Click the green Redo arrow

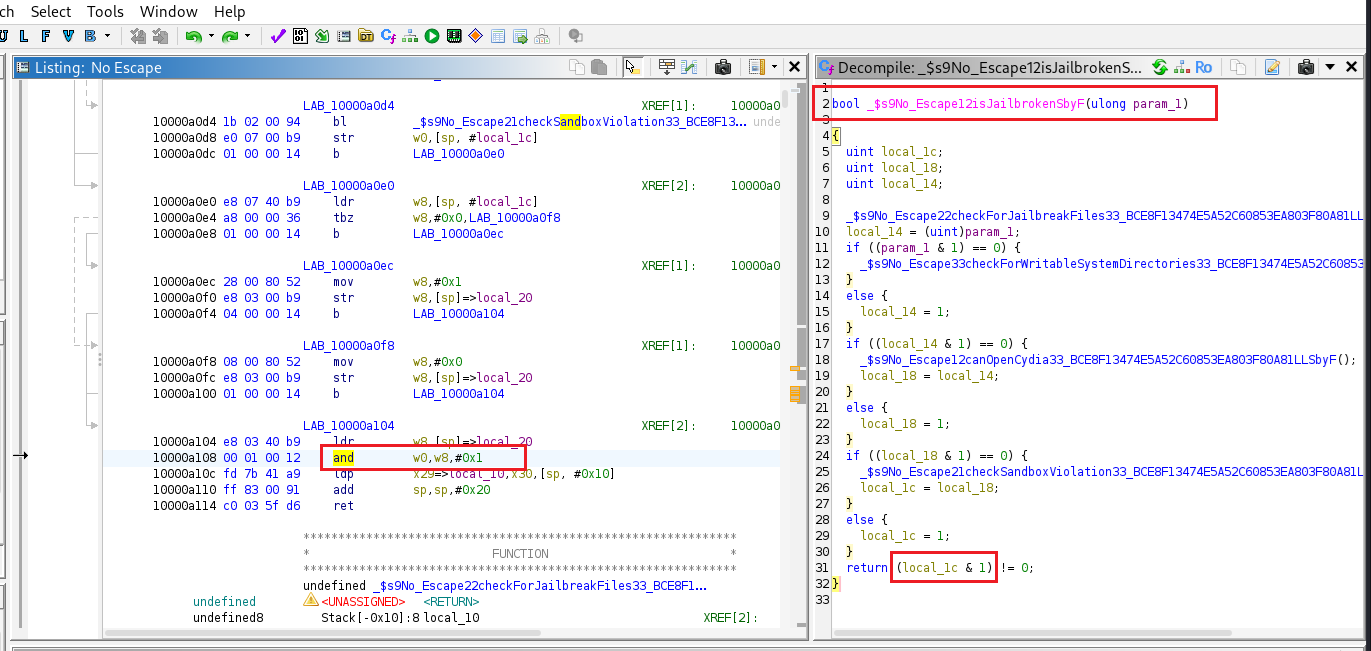(x=230, y=36)
